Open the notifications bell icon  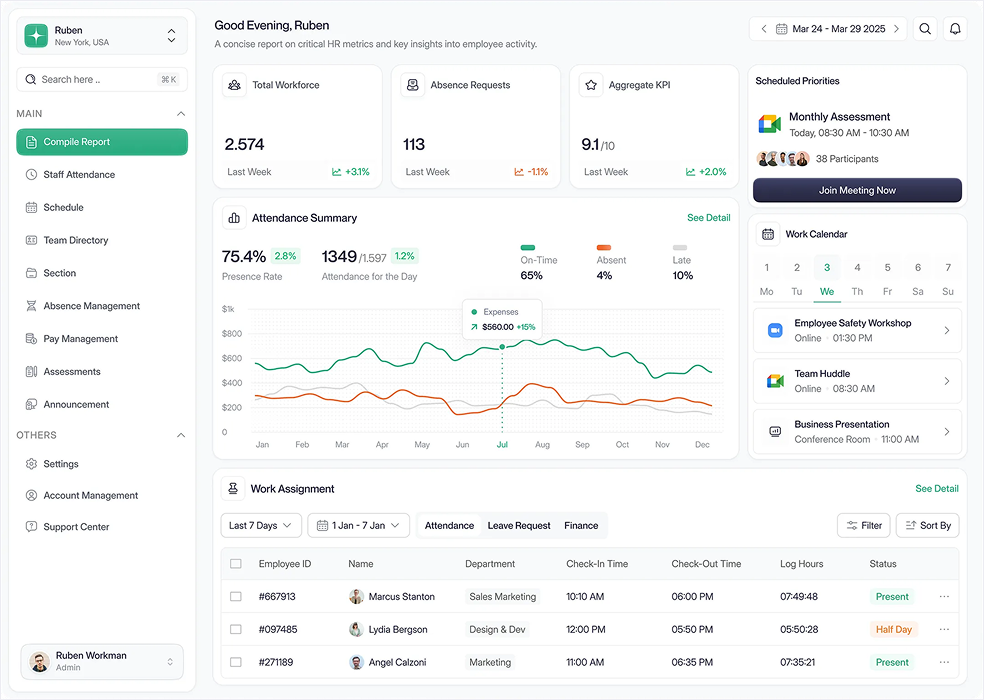point(955,29)
